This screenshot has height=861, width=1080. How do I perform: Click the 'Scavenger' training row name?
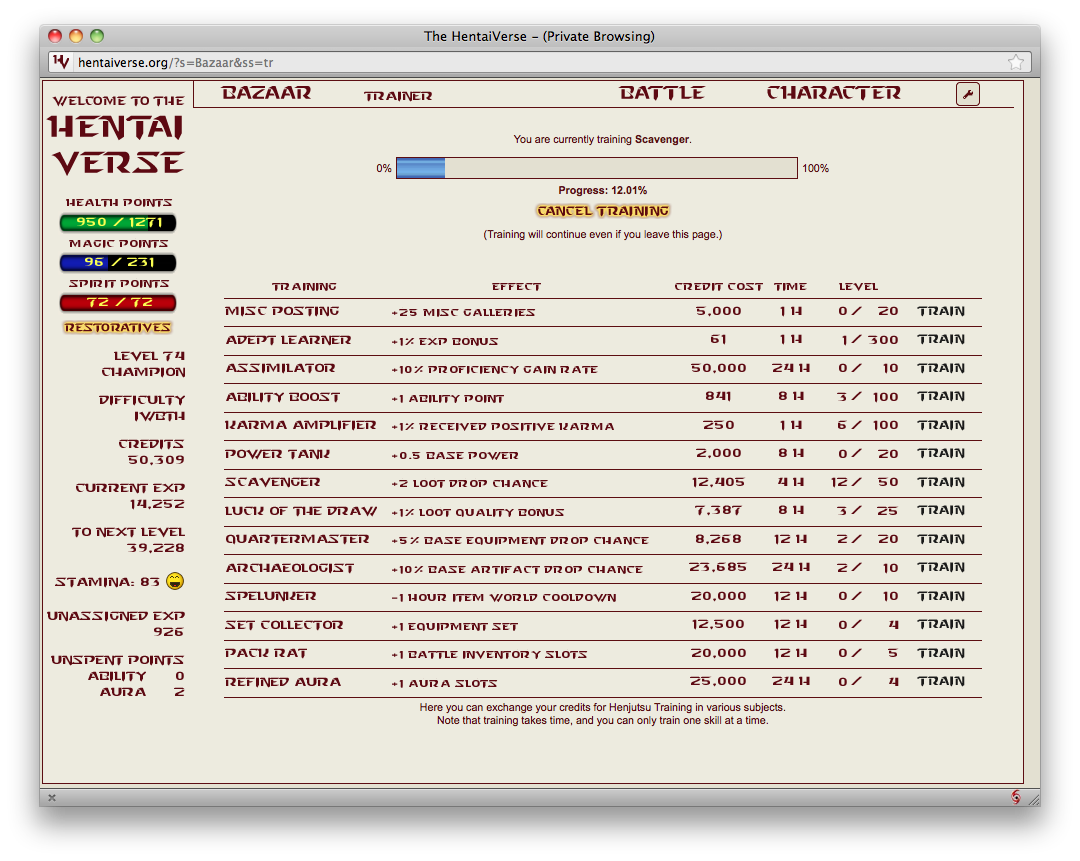(x=272, y=482)
